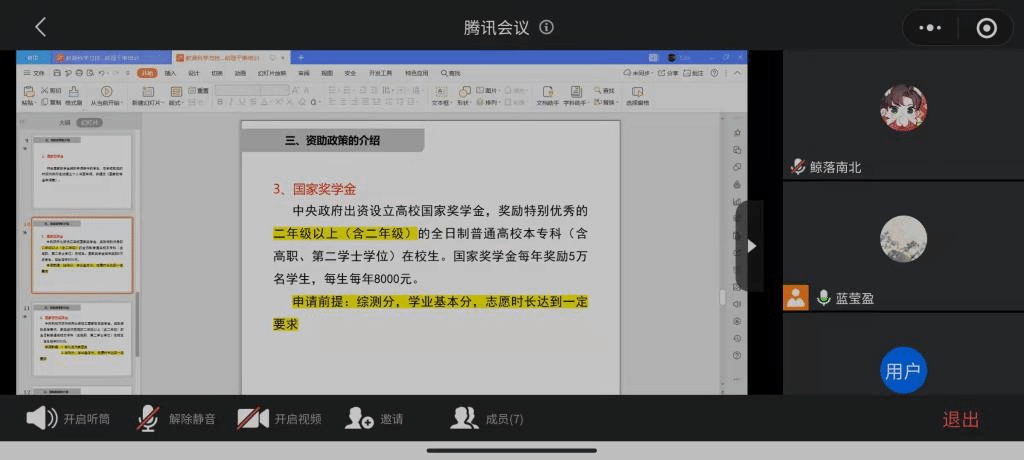Toggle 开启听筒 speaker mode

[x=68, y=419]
